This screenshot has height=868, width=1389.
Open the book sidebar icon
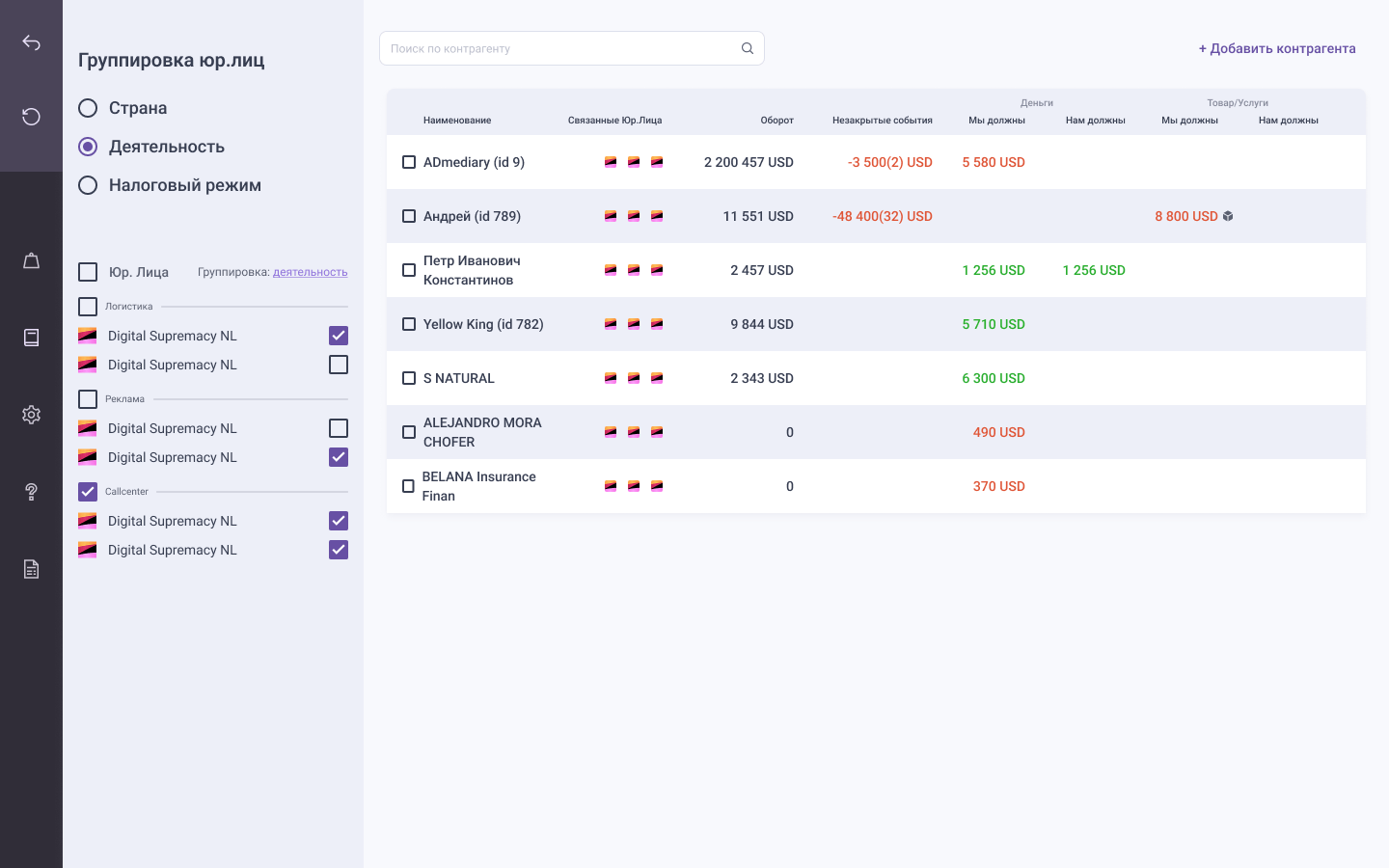tap(31, 338)
